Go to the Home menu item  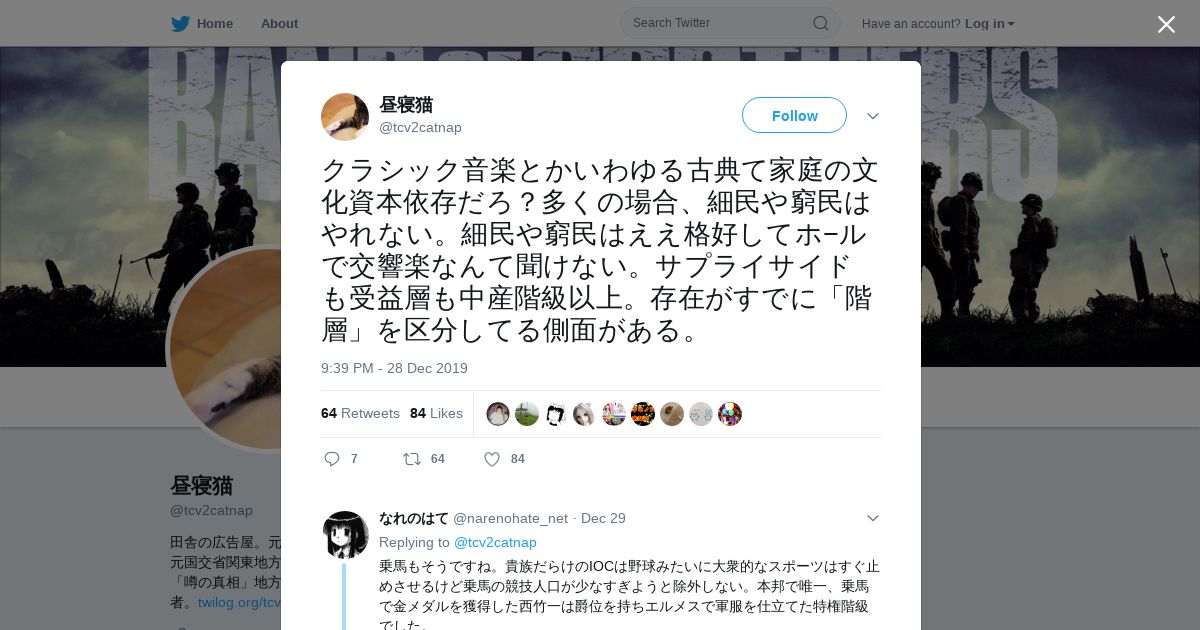(214, 23)
